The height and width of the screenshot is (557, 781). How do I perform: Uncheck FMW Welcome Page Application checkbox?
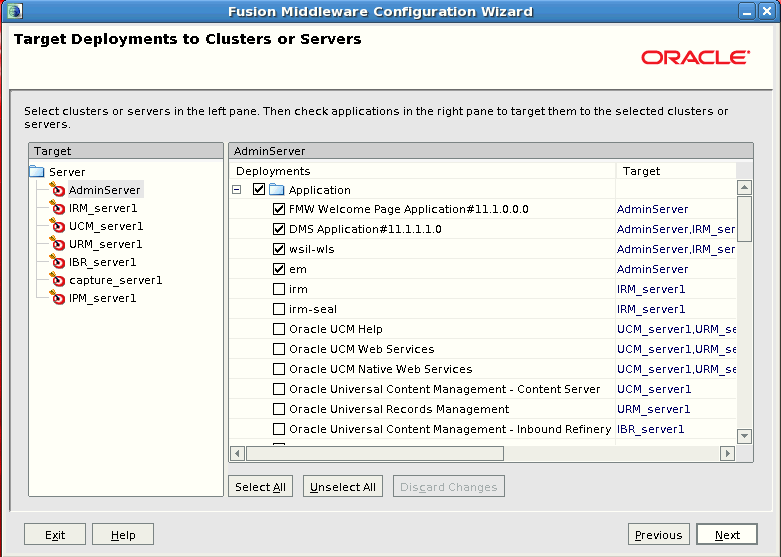(x=279, y=209)
